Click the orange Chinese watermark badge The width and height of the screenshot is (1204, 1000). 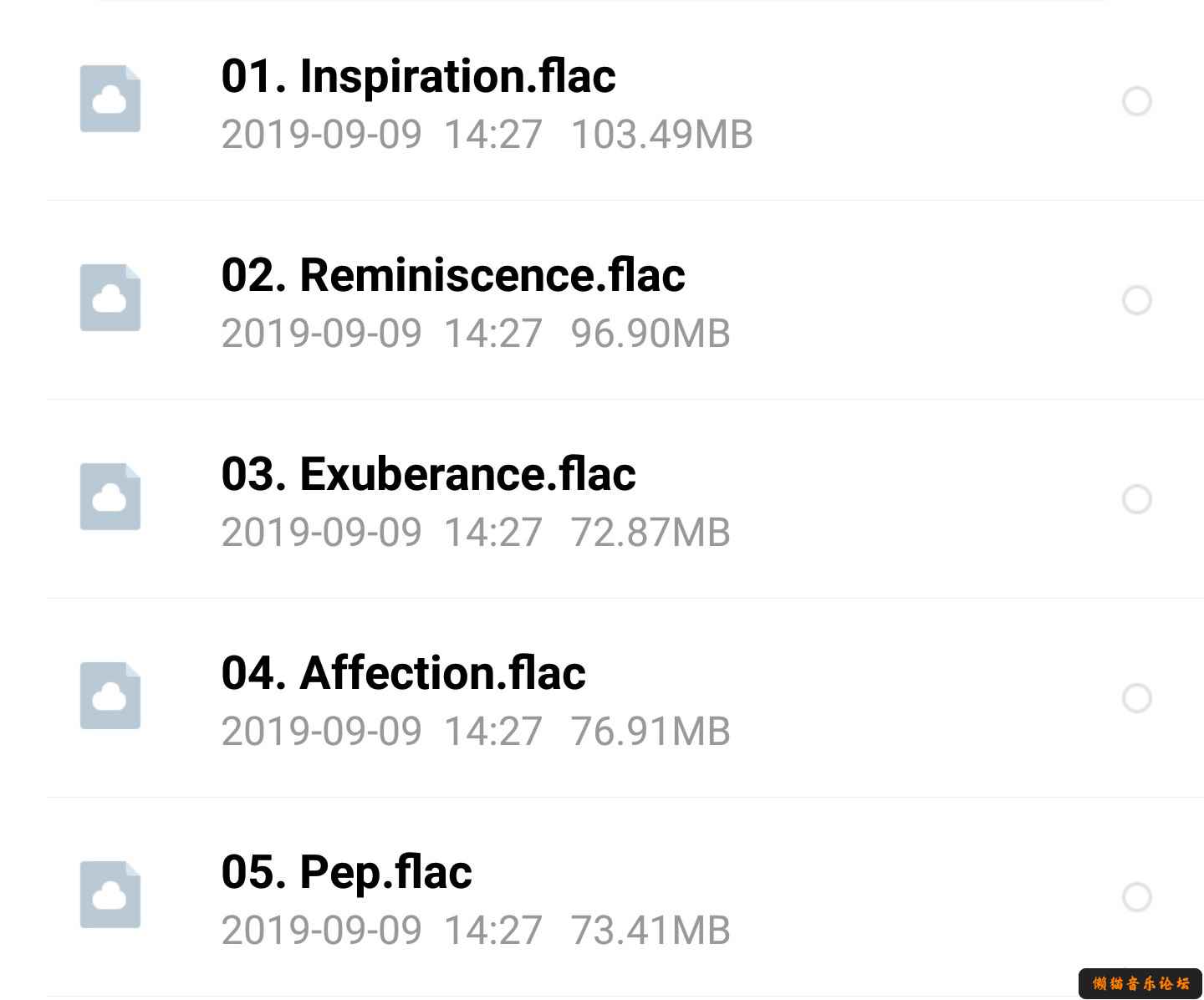tap(1140, 983)
